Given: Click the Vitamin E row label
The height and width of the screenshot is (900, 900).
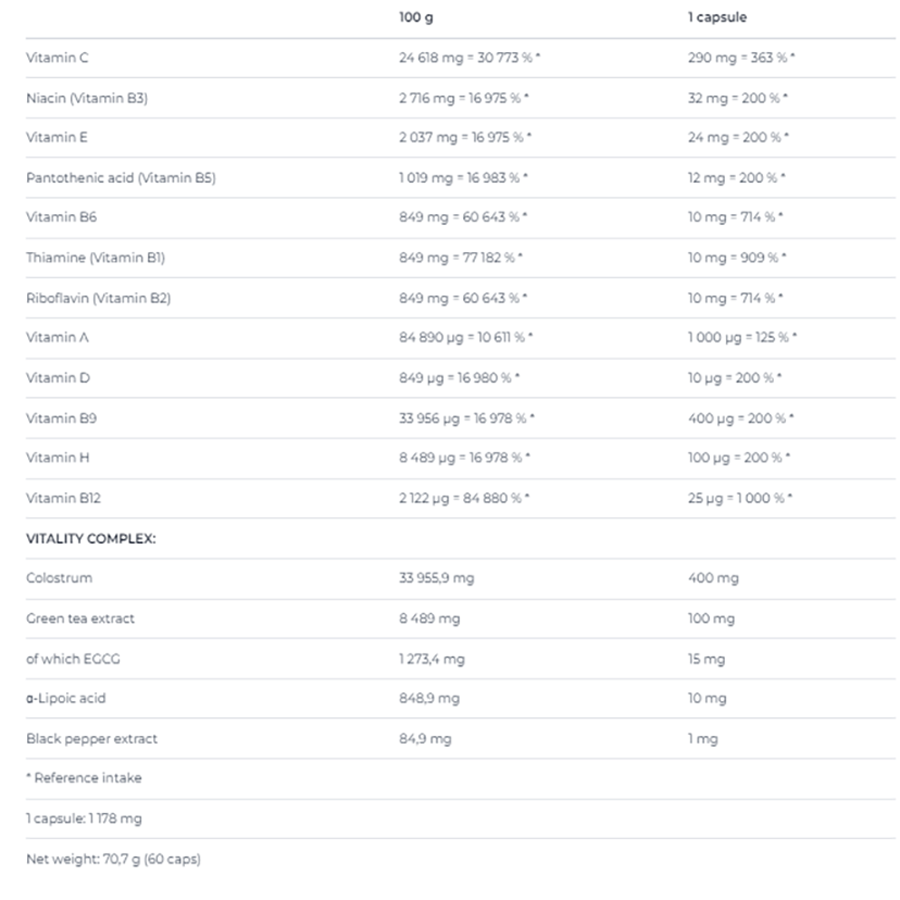Looking at the screenshot, I should pos(56,138).
